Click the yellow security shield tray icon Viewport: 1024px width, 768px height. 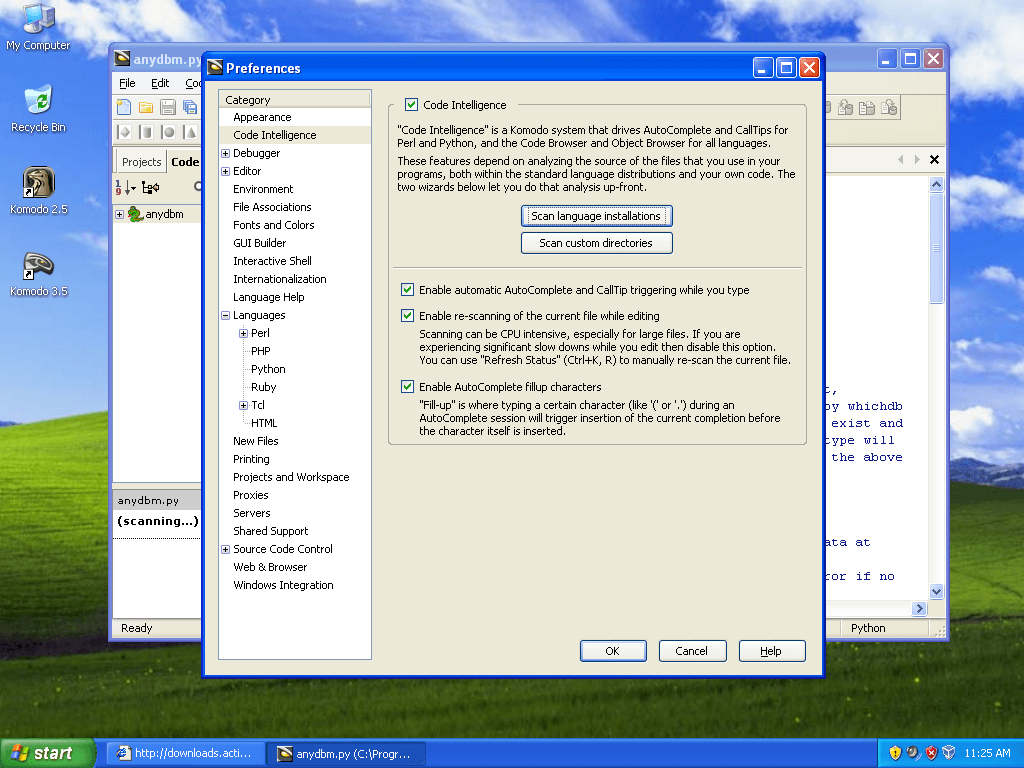(x=895, y=753)
